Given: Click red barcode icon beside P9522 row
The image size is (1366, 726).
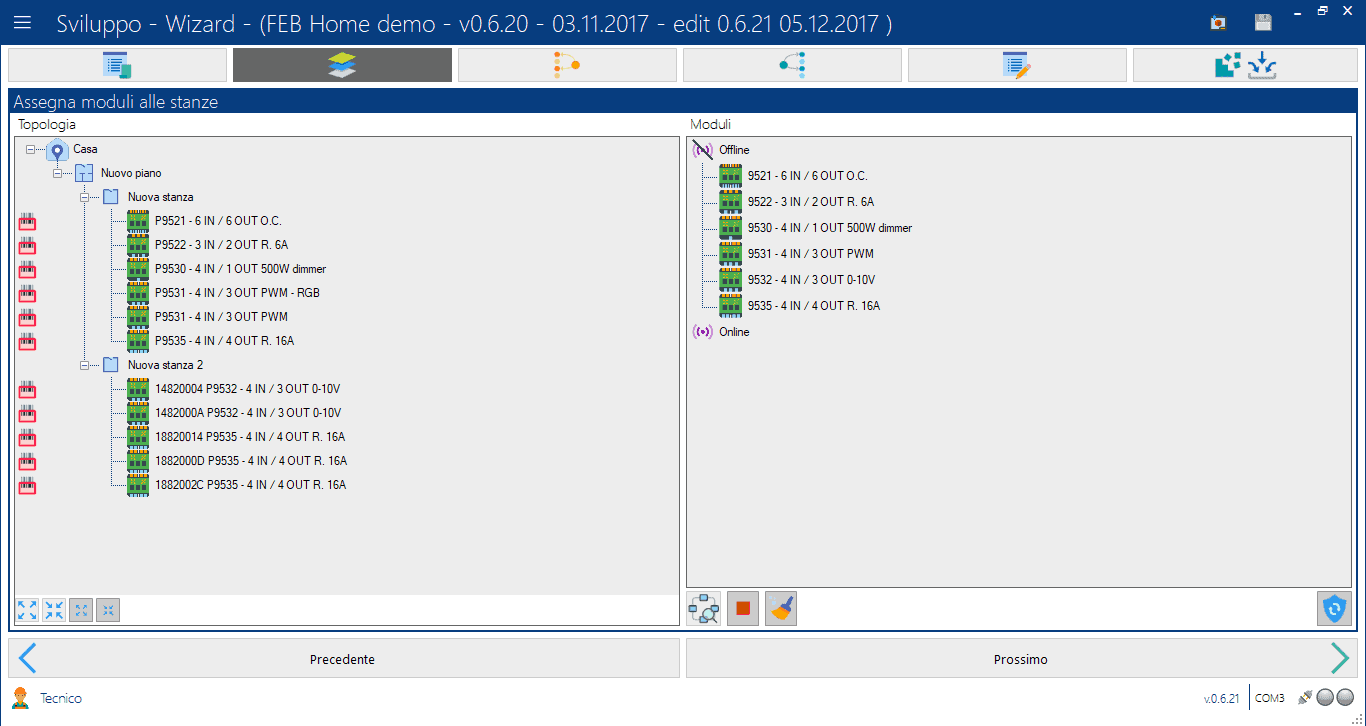Looking at the screenshot, I should click(27, 246).
